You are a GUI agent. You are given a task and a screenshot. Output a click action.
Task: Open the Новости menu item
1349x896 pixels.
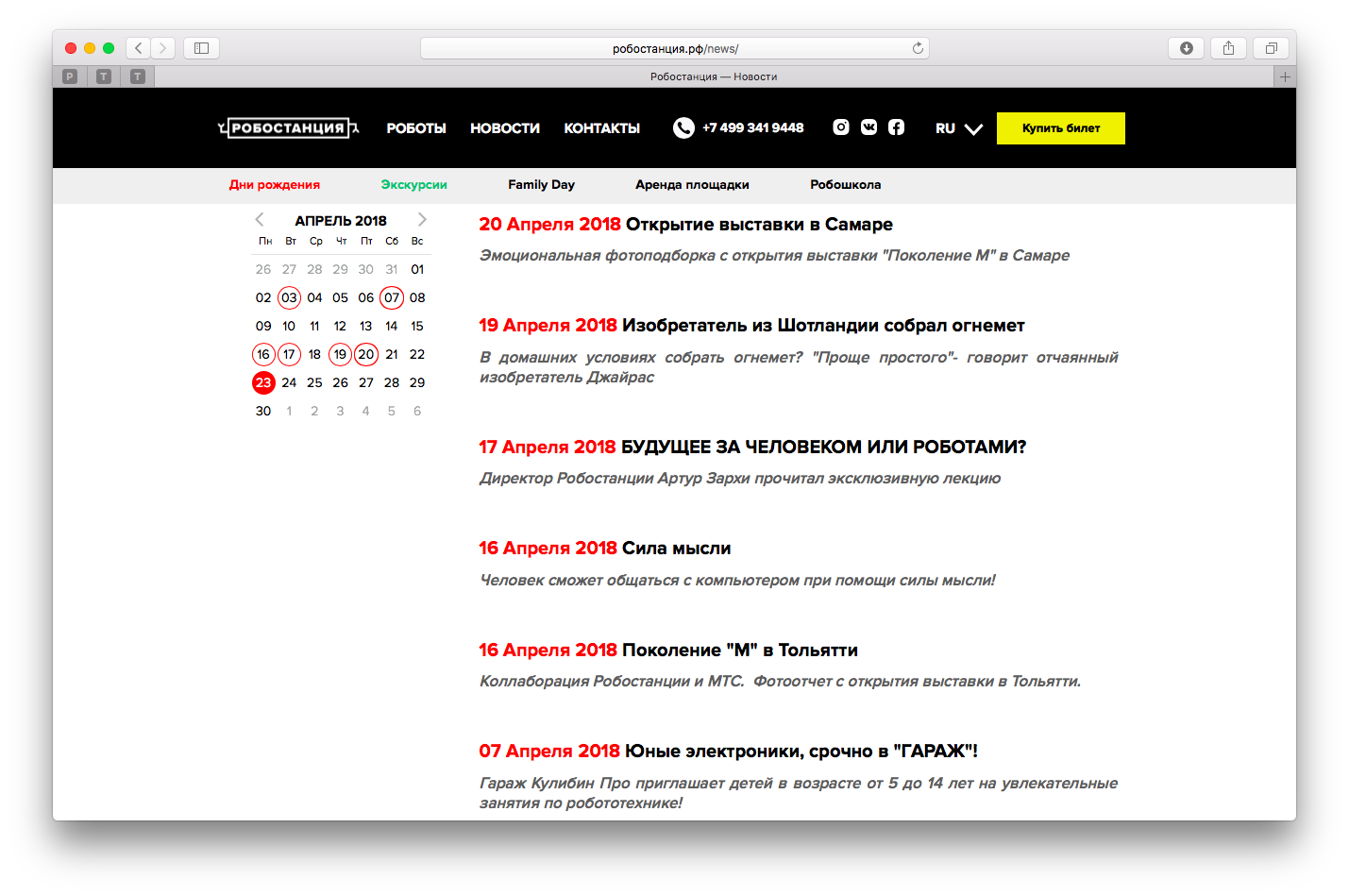click(505, 128)
